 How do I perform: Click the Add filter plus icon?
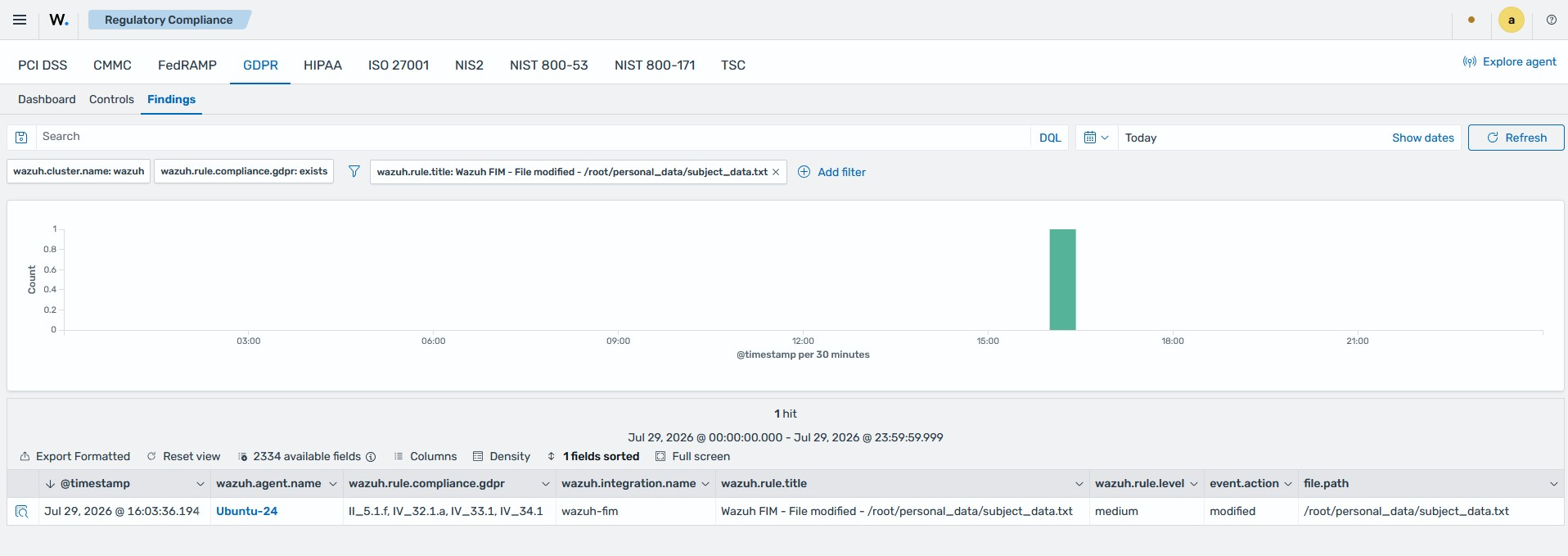tap(804, 172)
